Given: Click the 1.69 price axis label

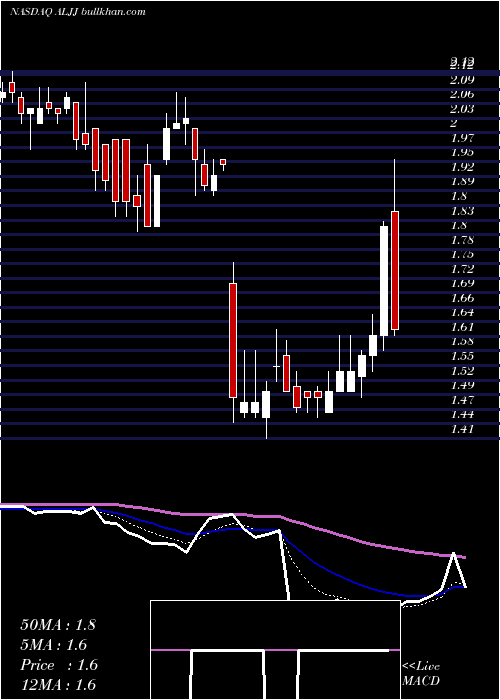Looking at the screenshot, I should tap(462, 283).
